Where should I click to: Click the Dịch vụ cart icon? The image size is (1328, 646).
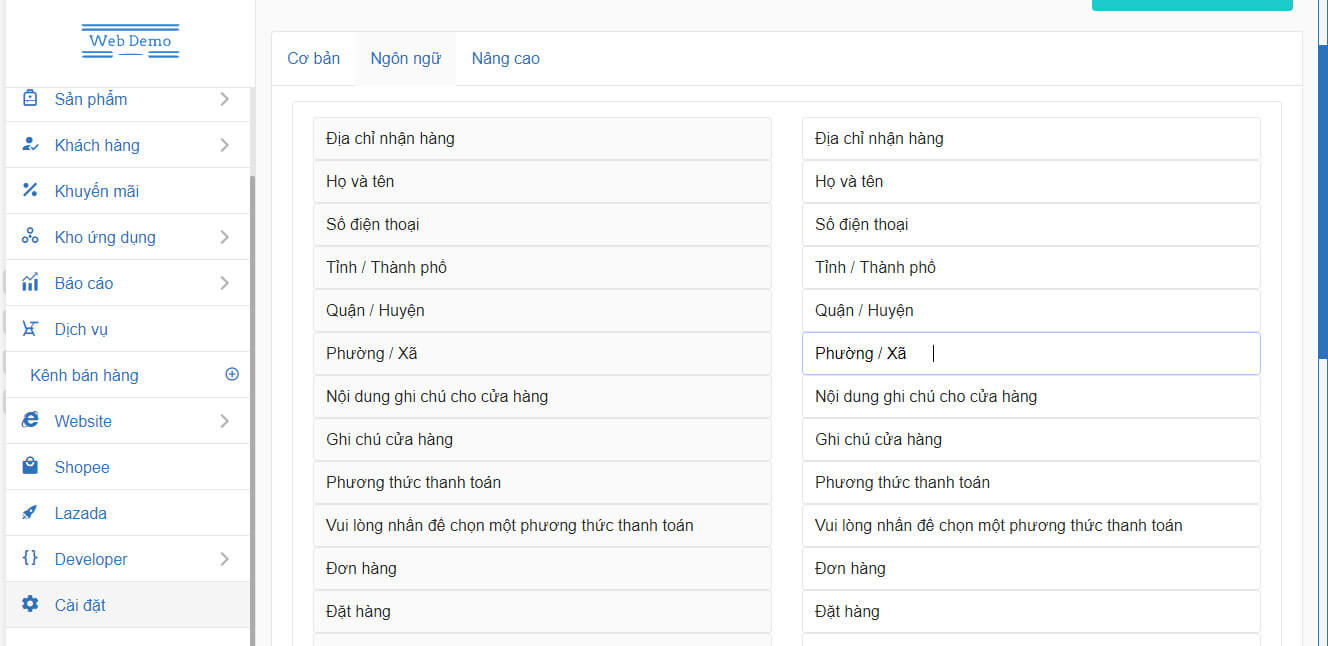[30, 329]
